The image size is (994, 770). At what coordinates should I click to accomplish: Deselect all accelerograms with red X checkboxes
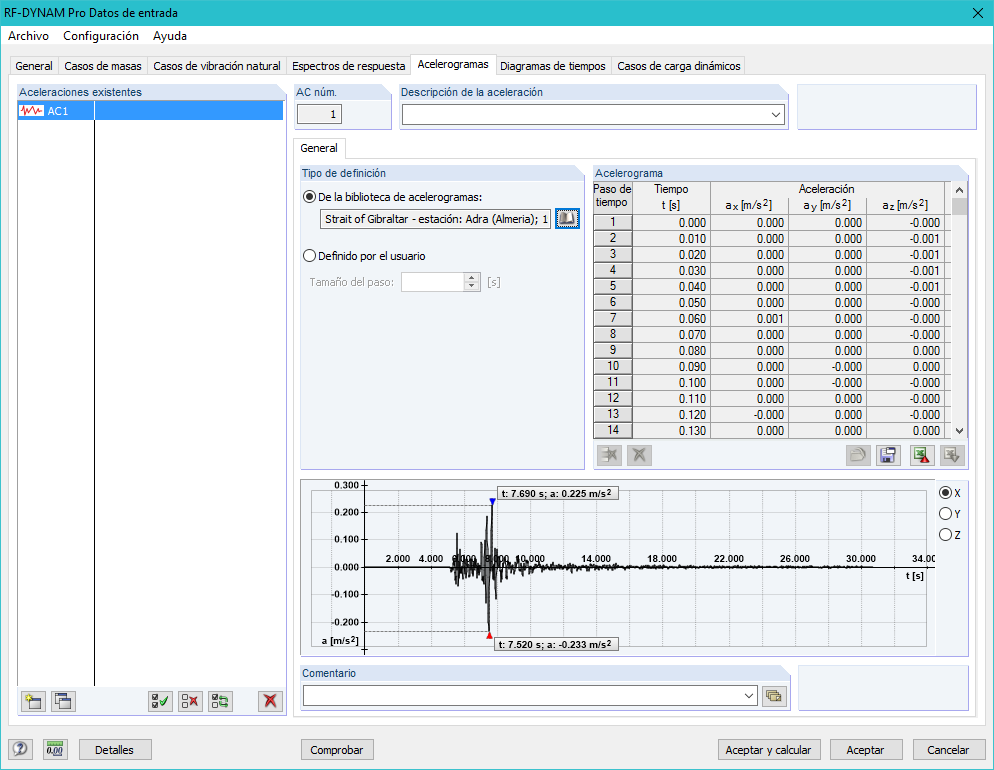(x=190, y=701)
